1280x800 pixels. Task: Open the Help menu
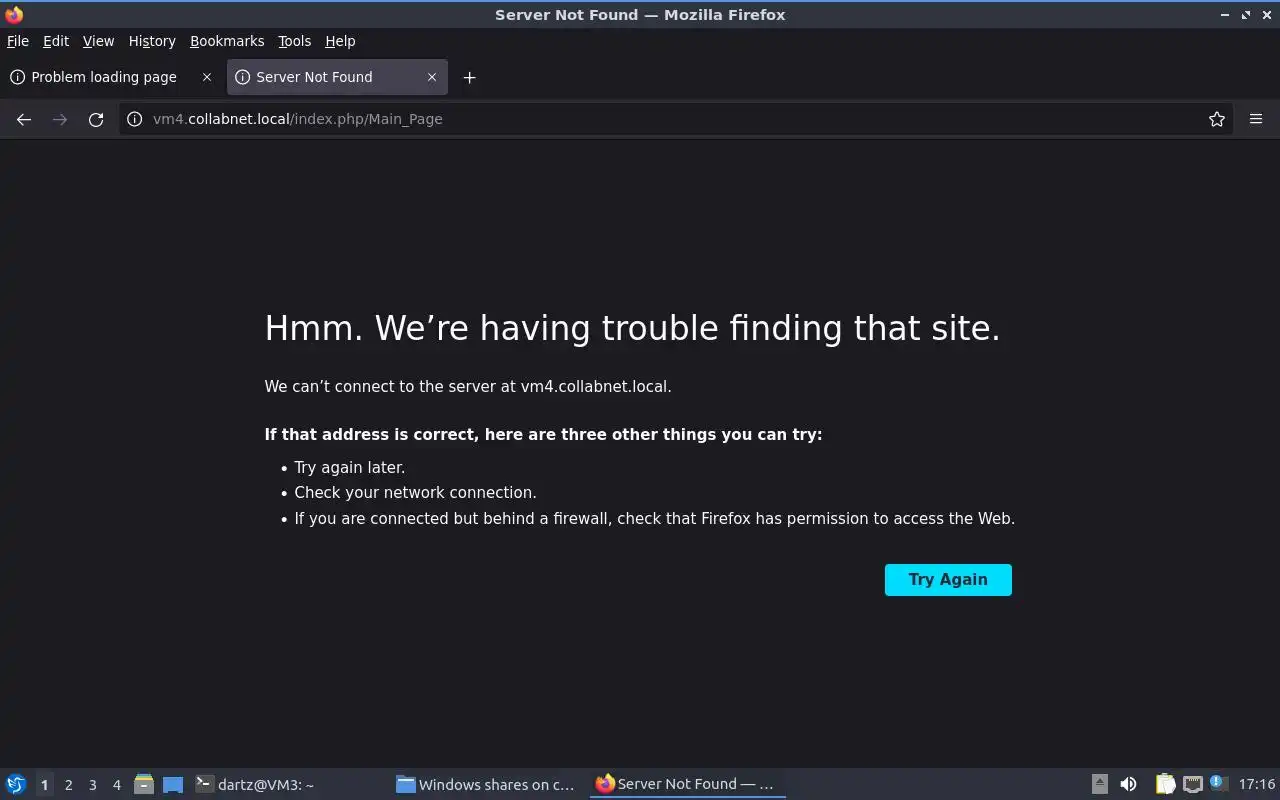340,41
